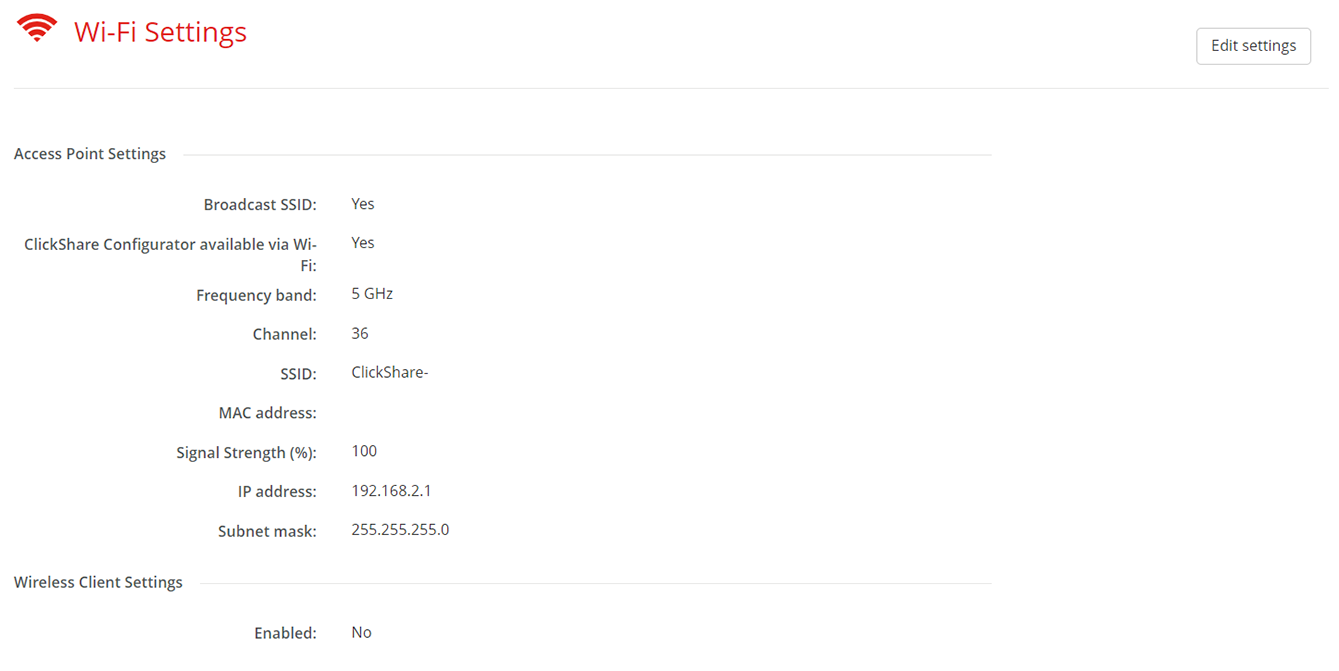Click the MAC address label
This screenshot has height=671, width=1339.
[x=268, y=413]
